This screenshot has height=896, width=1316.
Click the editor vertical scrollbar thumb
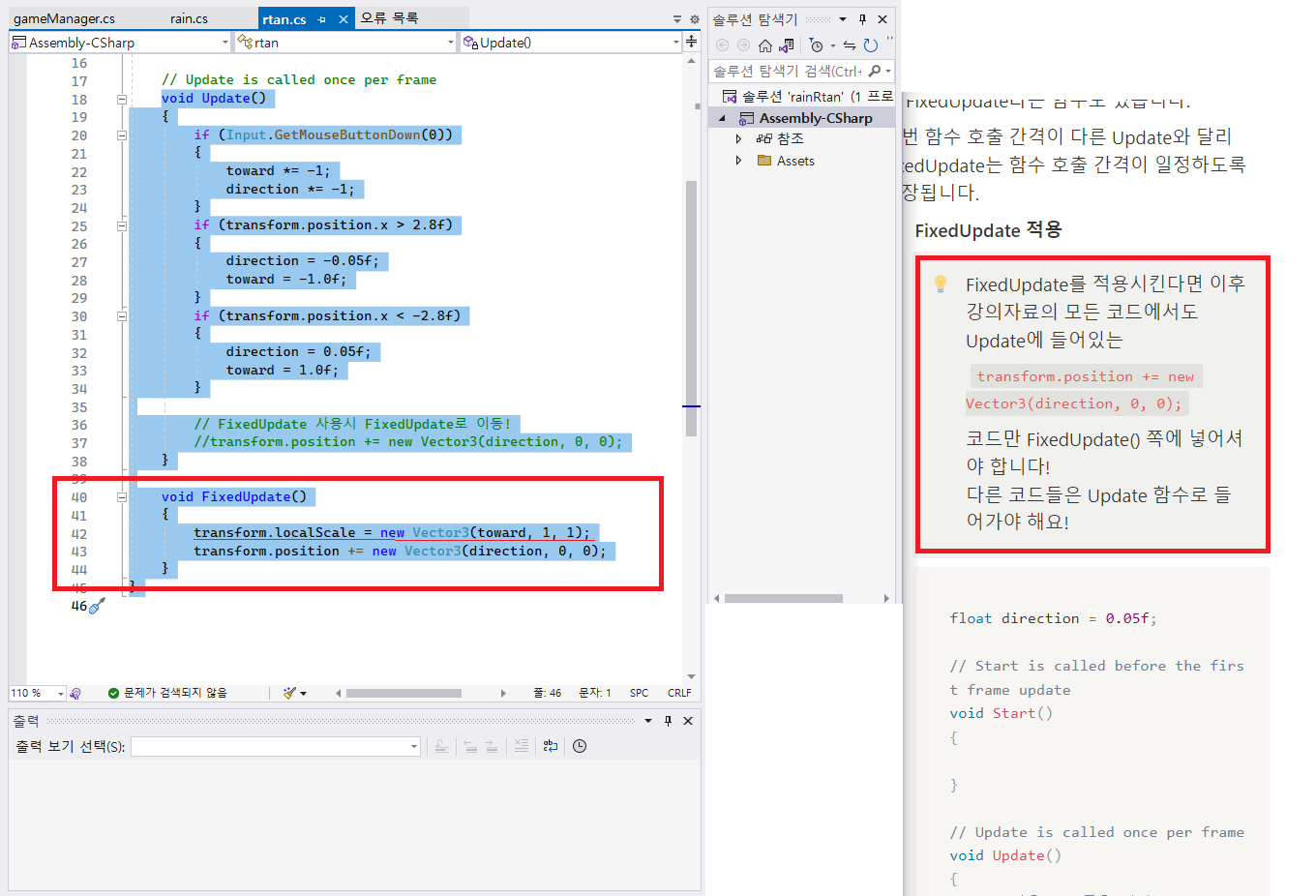(x=691, y=308)
